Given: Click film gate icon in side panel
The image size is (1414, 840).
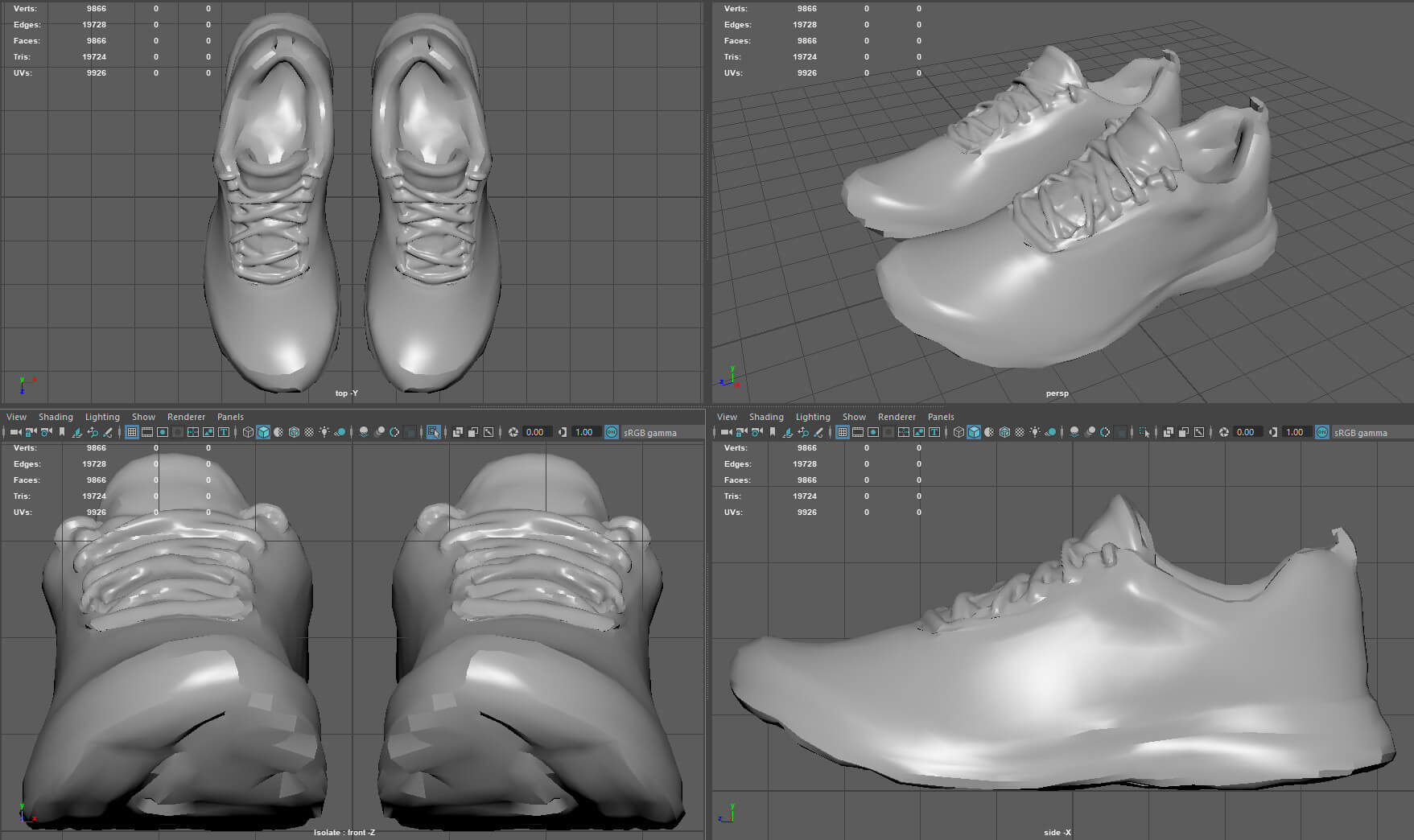Looking at the screenshot, I should [858, 433].
